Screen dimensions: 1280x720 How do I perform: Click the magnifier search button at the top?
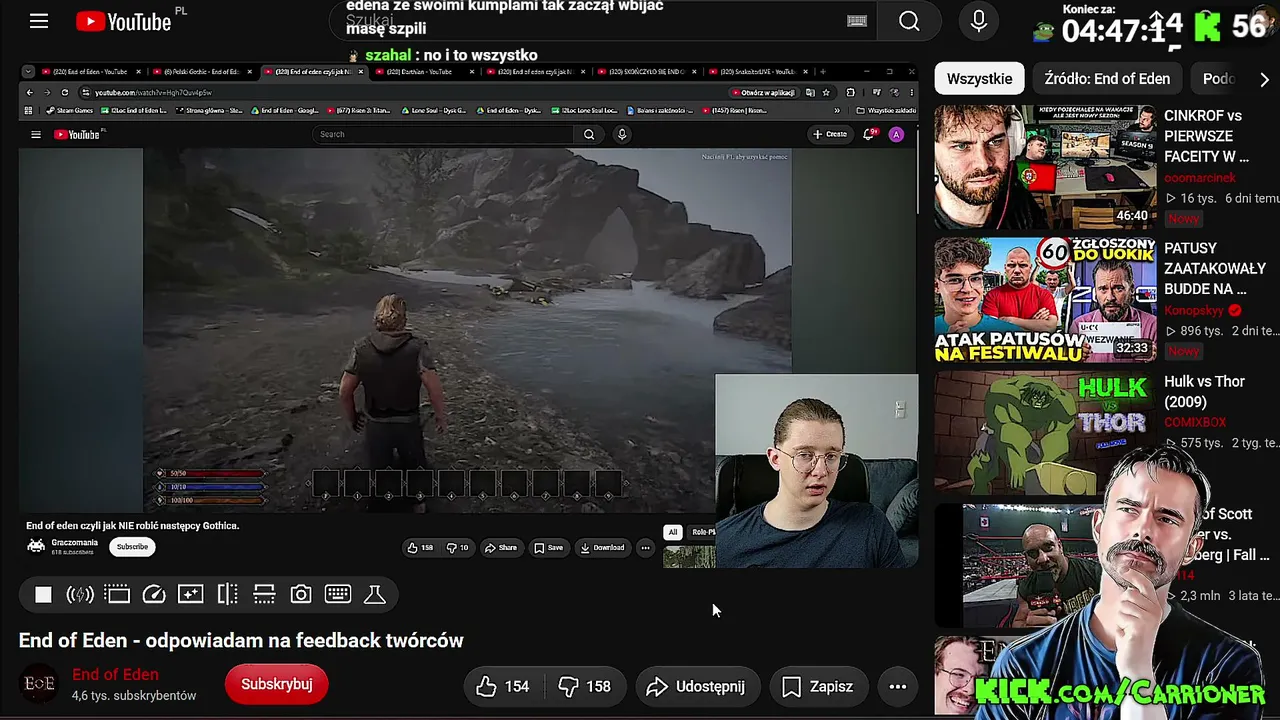(909, 21)
